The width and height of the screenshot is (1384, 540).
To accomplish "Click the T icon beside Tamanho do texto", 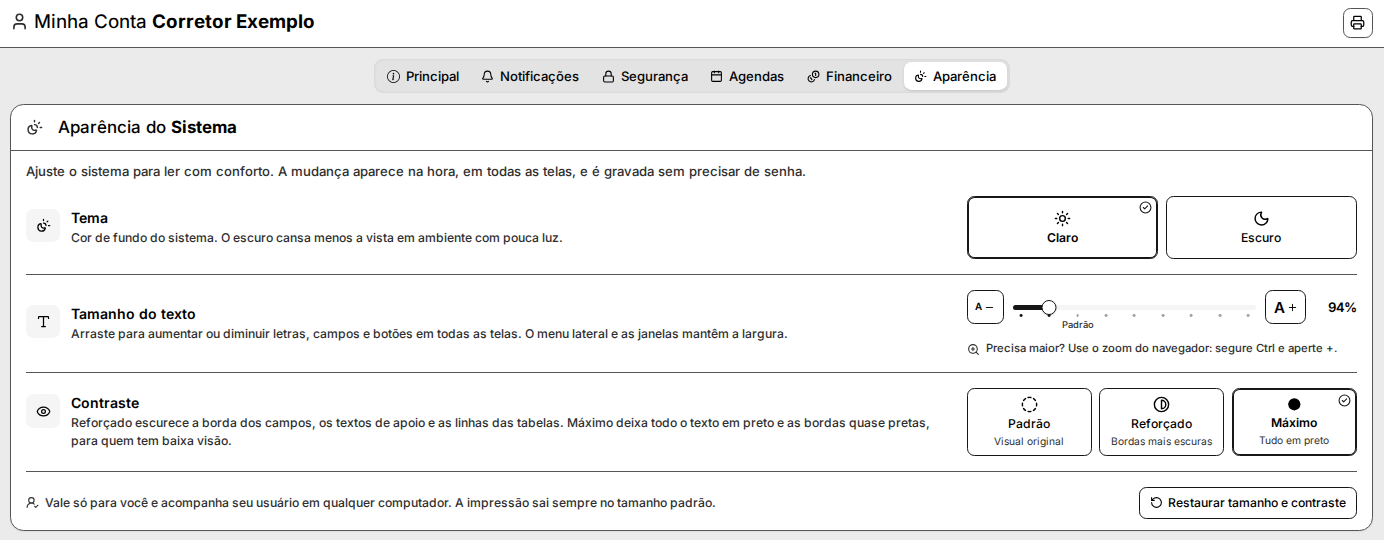I will 43,322.
